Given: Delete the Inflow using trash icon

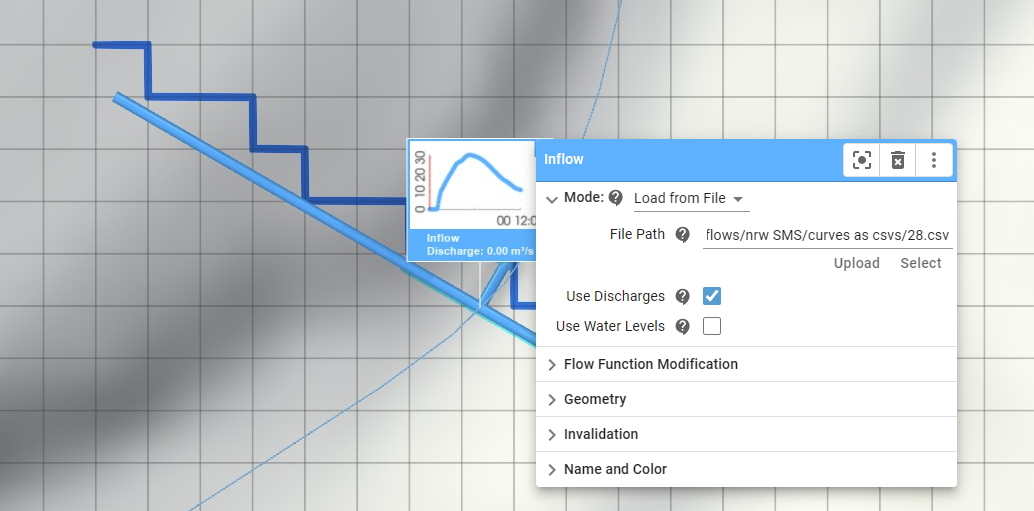Looking at the screenshot, I should tap(898, 160).
